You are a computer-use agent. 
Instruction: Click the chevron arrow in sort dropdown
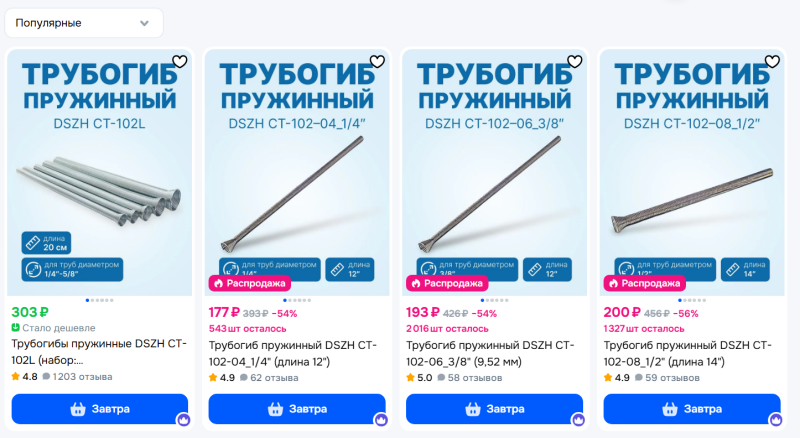pyautogui.click(x=144, y=23)
